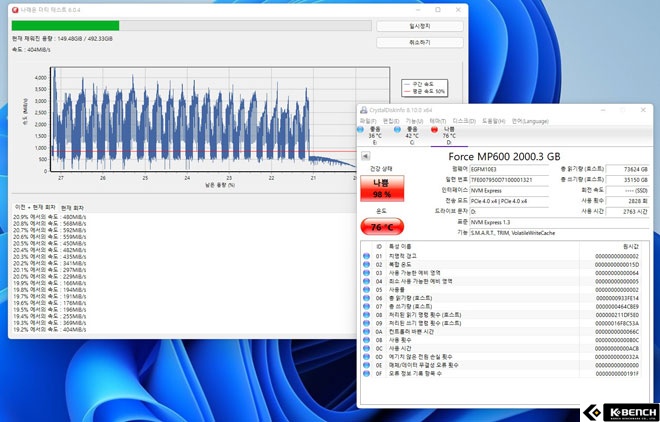Click the 기능 field listing S.M.A.R.T., TRIM
Image resolution: width=660 pixels, height=422 pixels.
click(559, 233)
